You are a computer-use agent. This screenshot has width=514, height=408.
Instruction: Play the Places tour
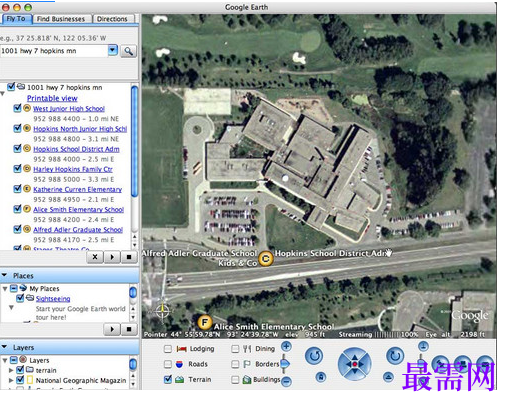pos(112,329)
